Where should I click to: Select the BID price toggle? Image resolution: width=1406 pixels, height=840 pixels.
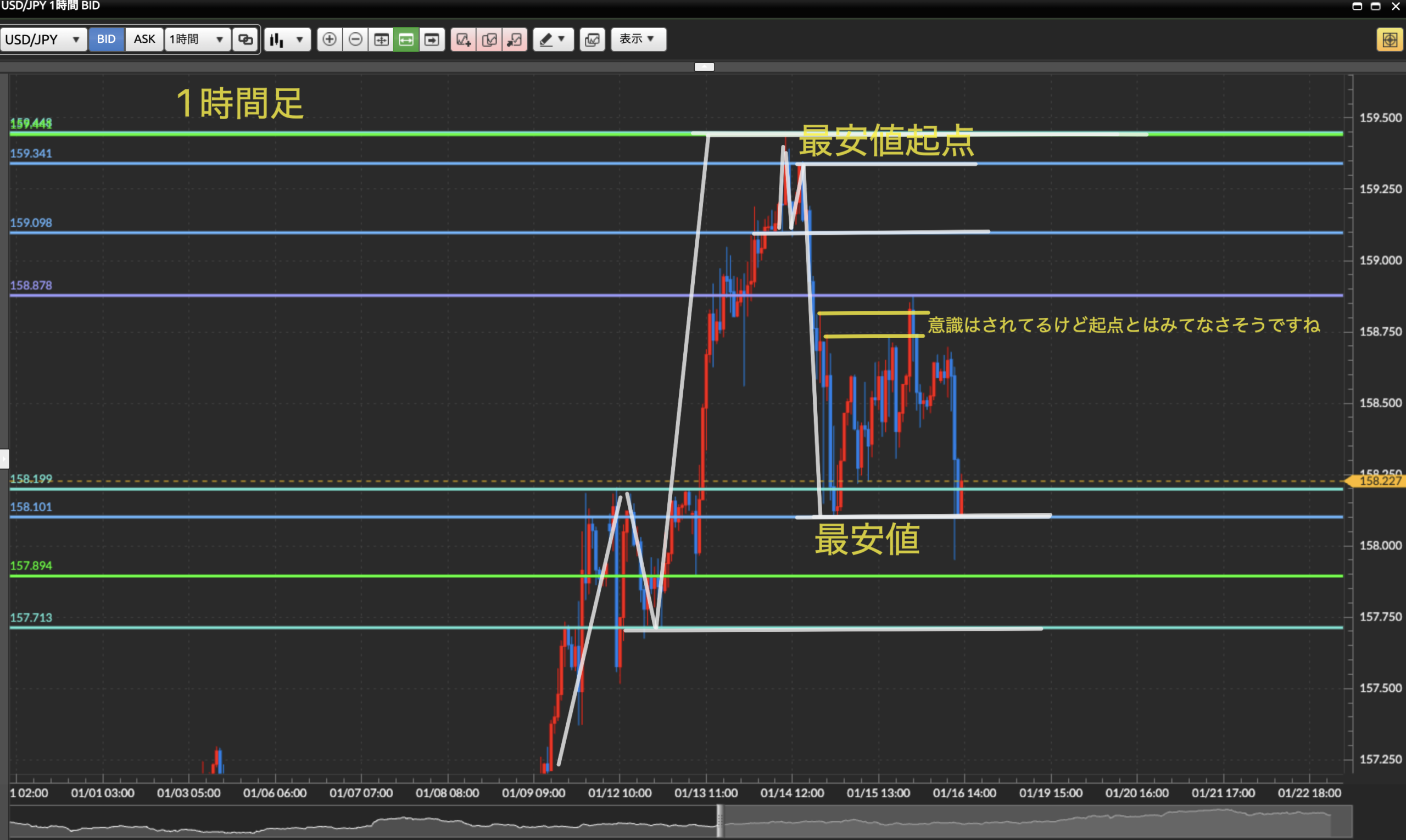pos(106,39)
